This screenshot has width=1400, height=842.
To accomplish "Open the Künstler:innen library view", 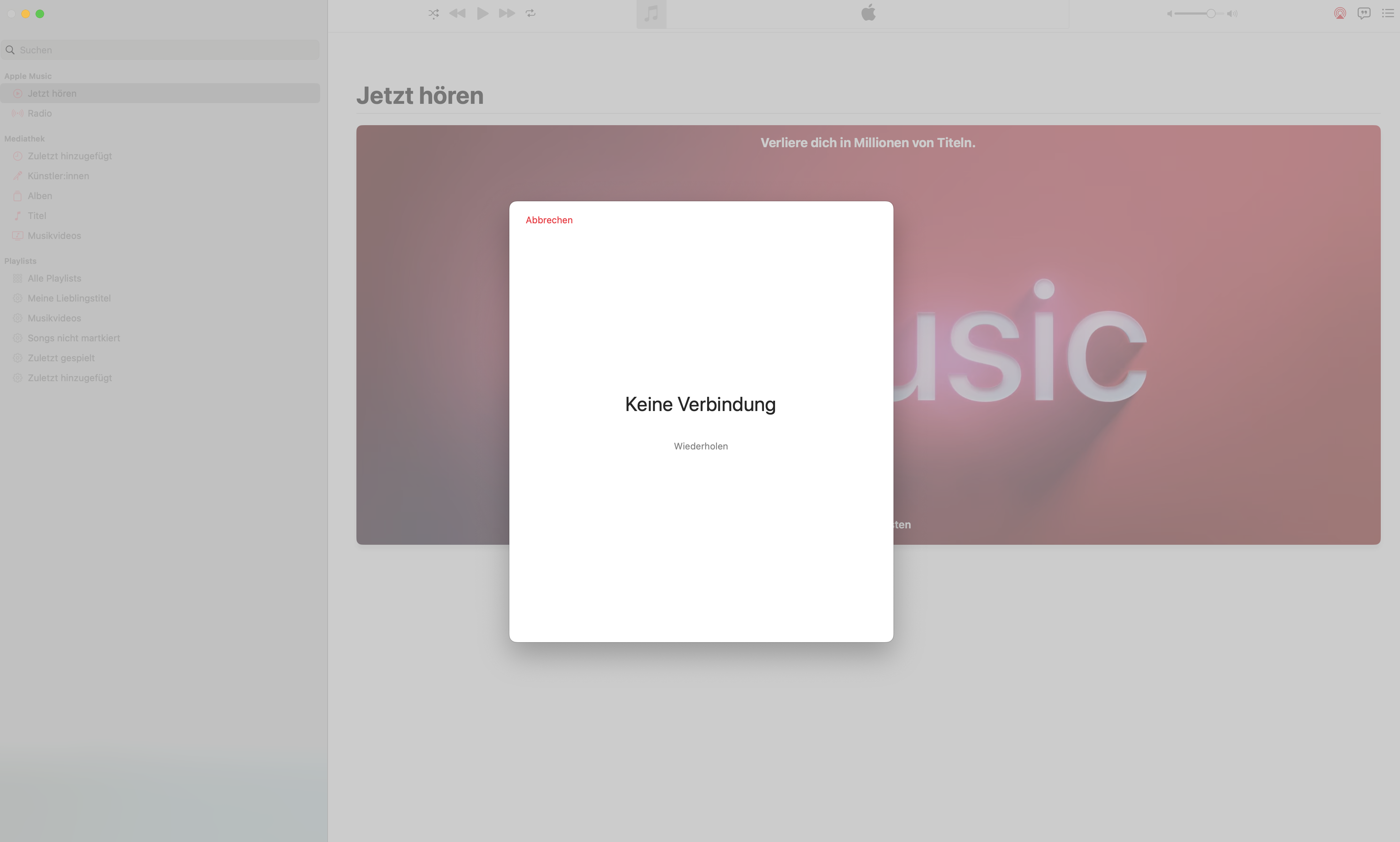I will point(58,176).
